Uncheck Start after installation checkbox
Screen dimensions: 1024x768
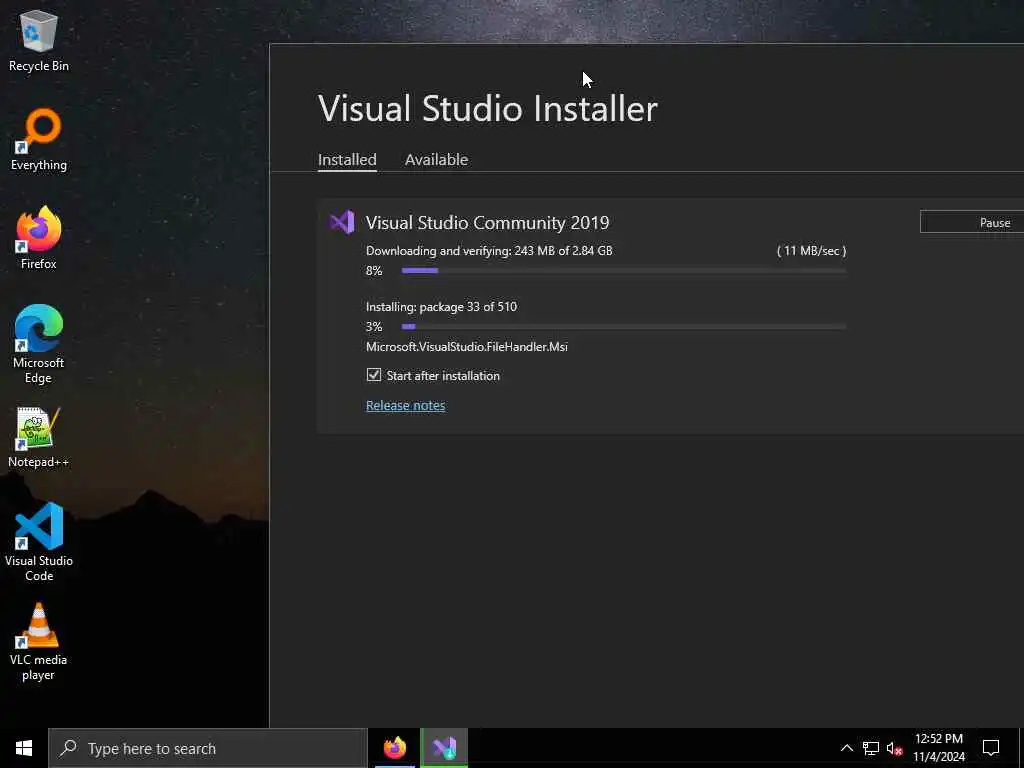tap(374, 375)
